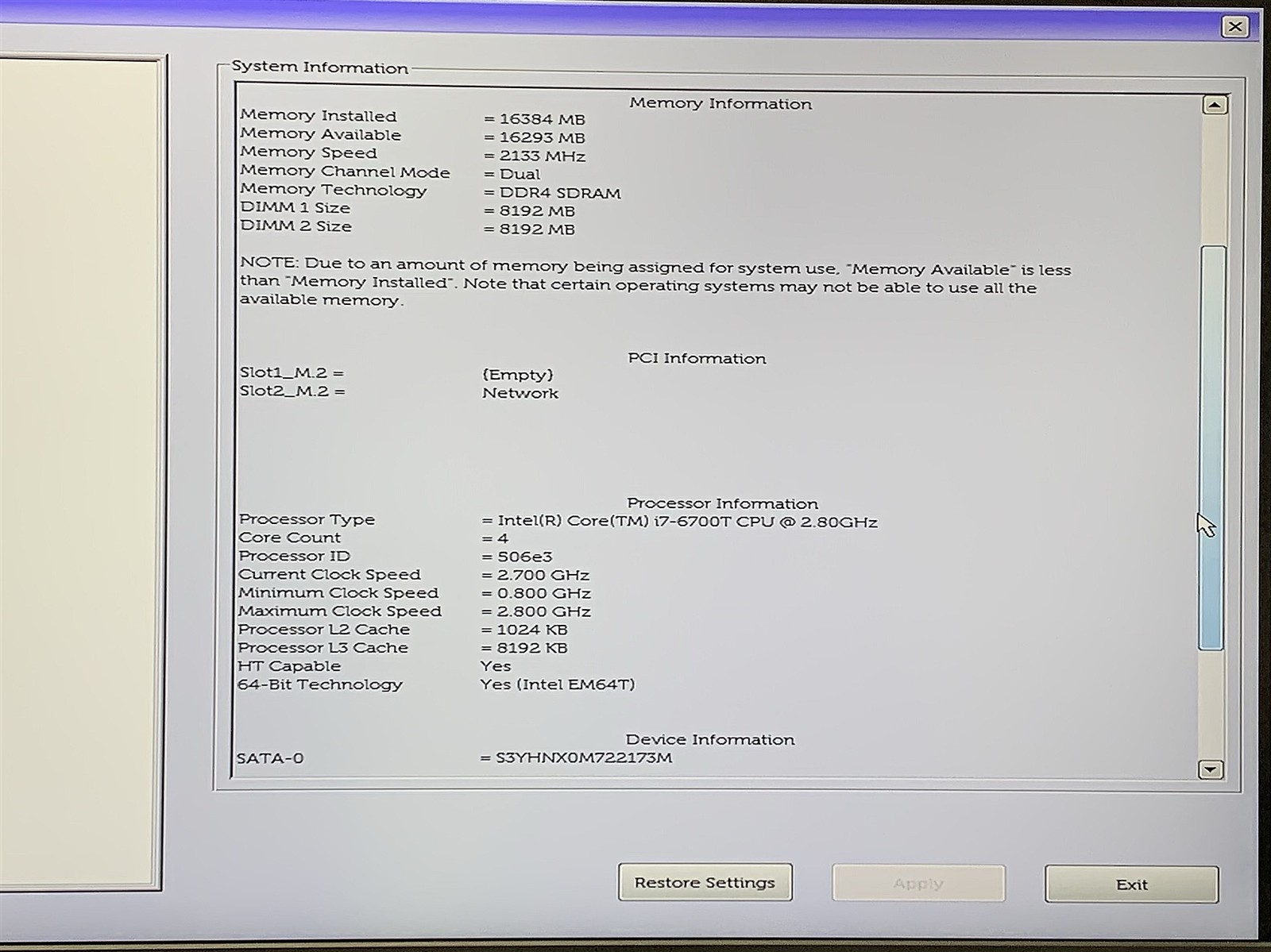Exit the BIOS setup with Exit button

(x=1131, y=884)
